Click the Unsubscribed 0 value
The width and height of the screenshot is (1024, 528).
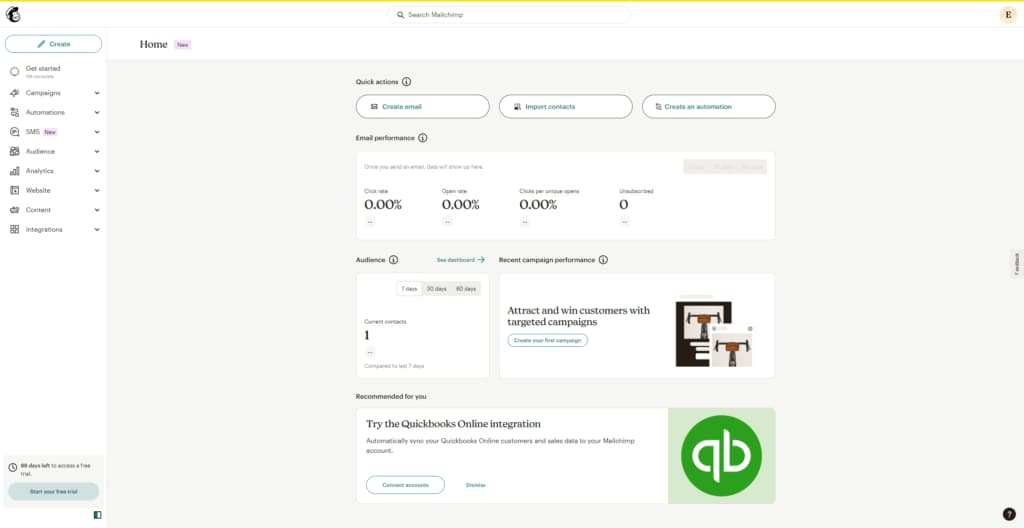click(624, 205)
